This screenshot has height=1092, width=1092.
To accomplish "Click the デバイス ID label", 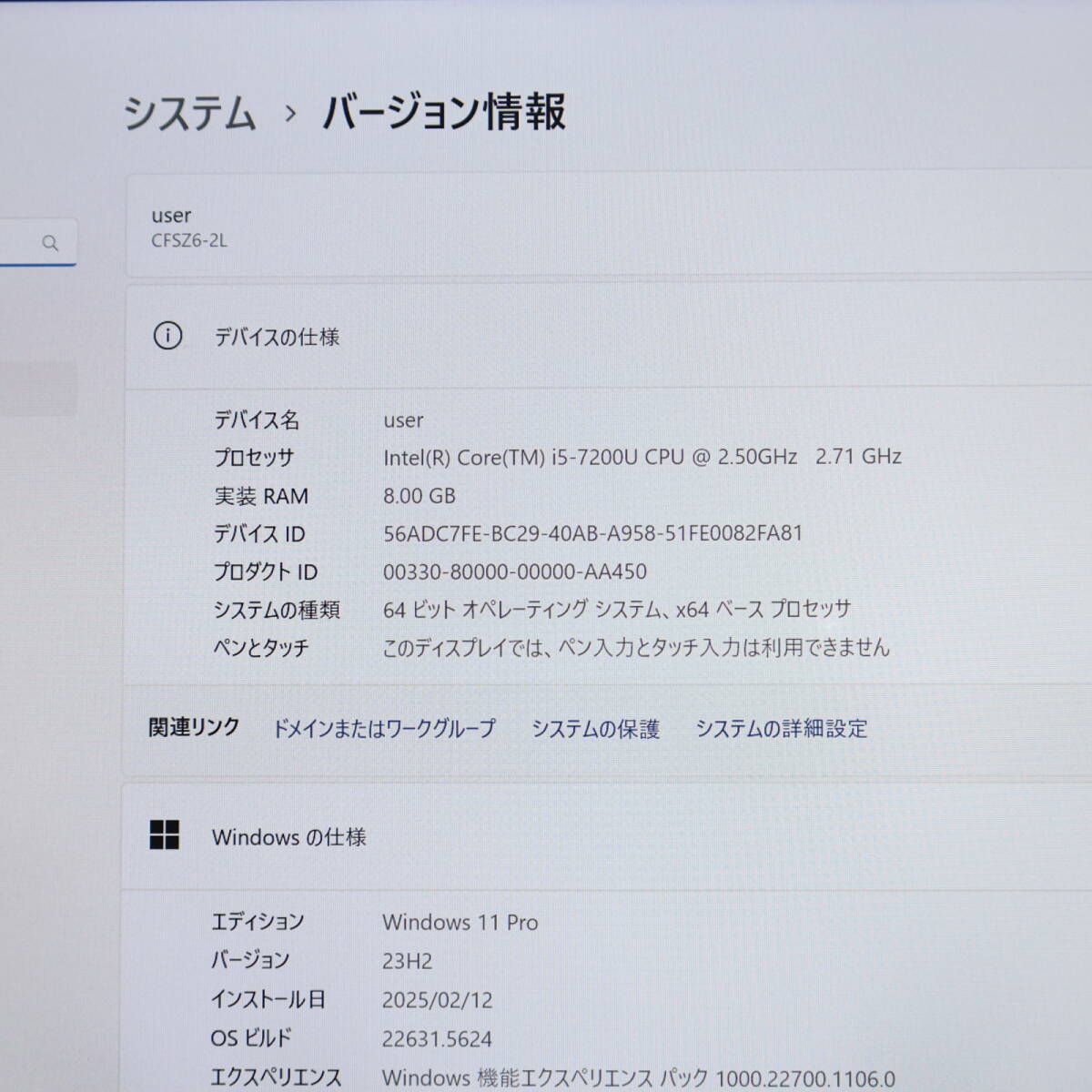I will 259,534.
